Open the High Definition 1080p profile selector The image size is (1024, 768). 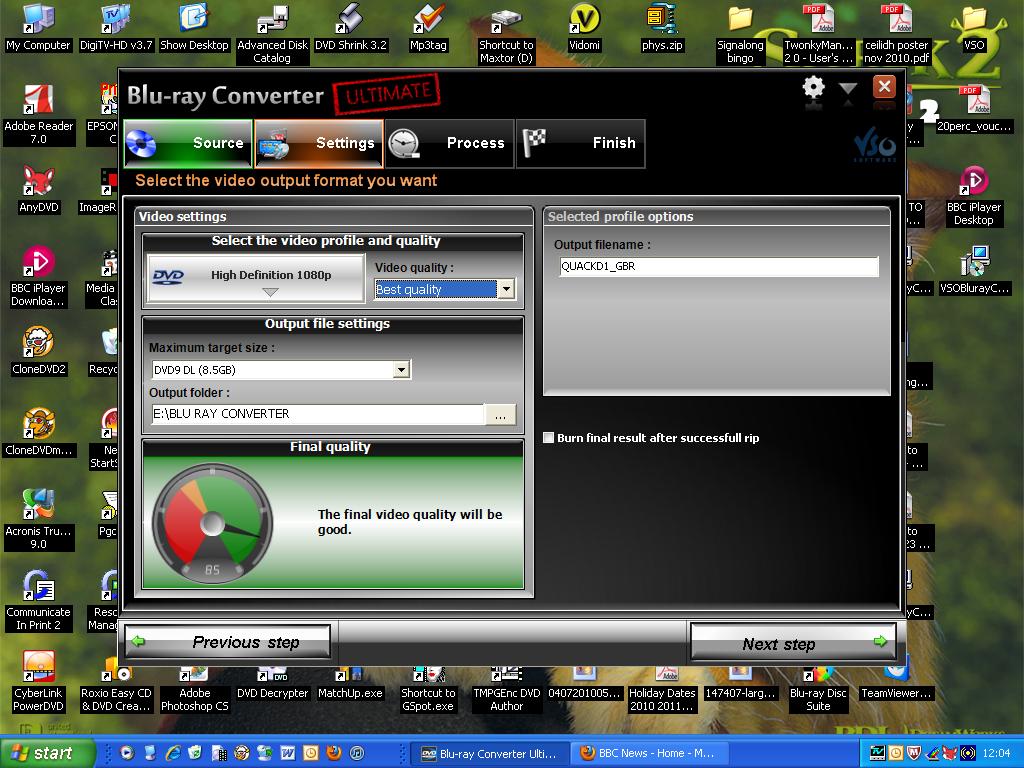pos(256,278)
